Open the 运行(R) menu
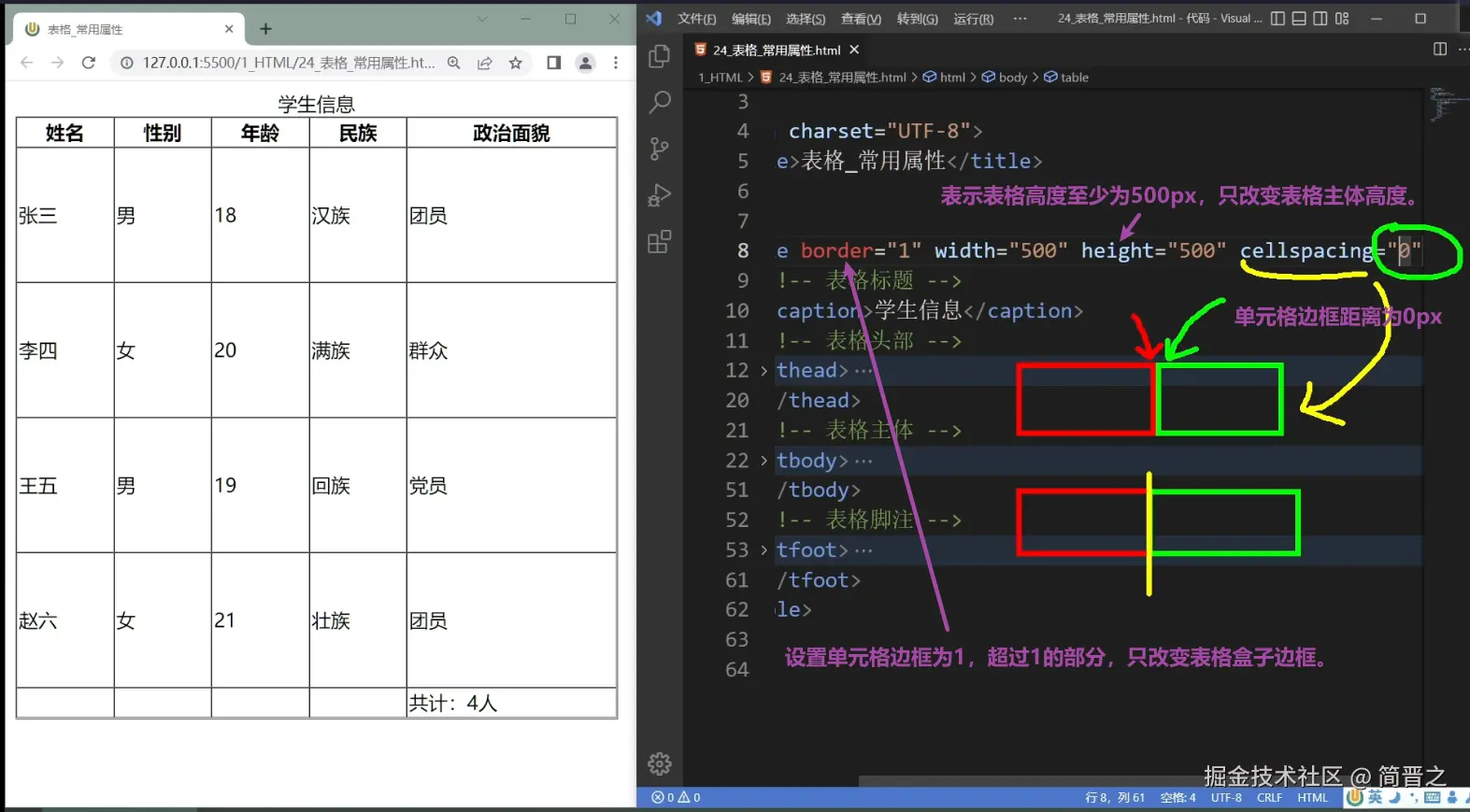This screenshot has width=1470, height=812. click(x=974, y=19)
